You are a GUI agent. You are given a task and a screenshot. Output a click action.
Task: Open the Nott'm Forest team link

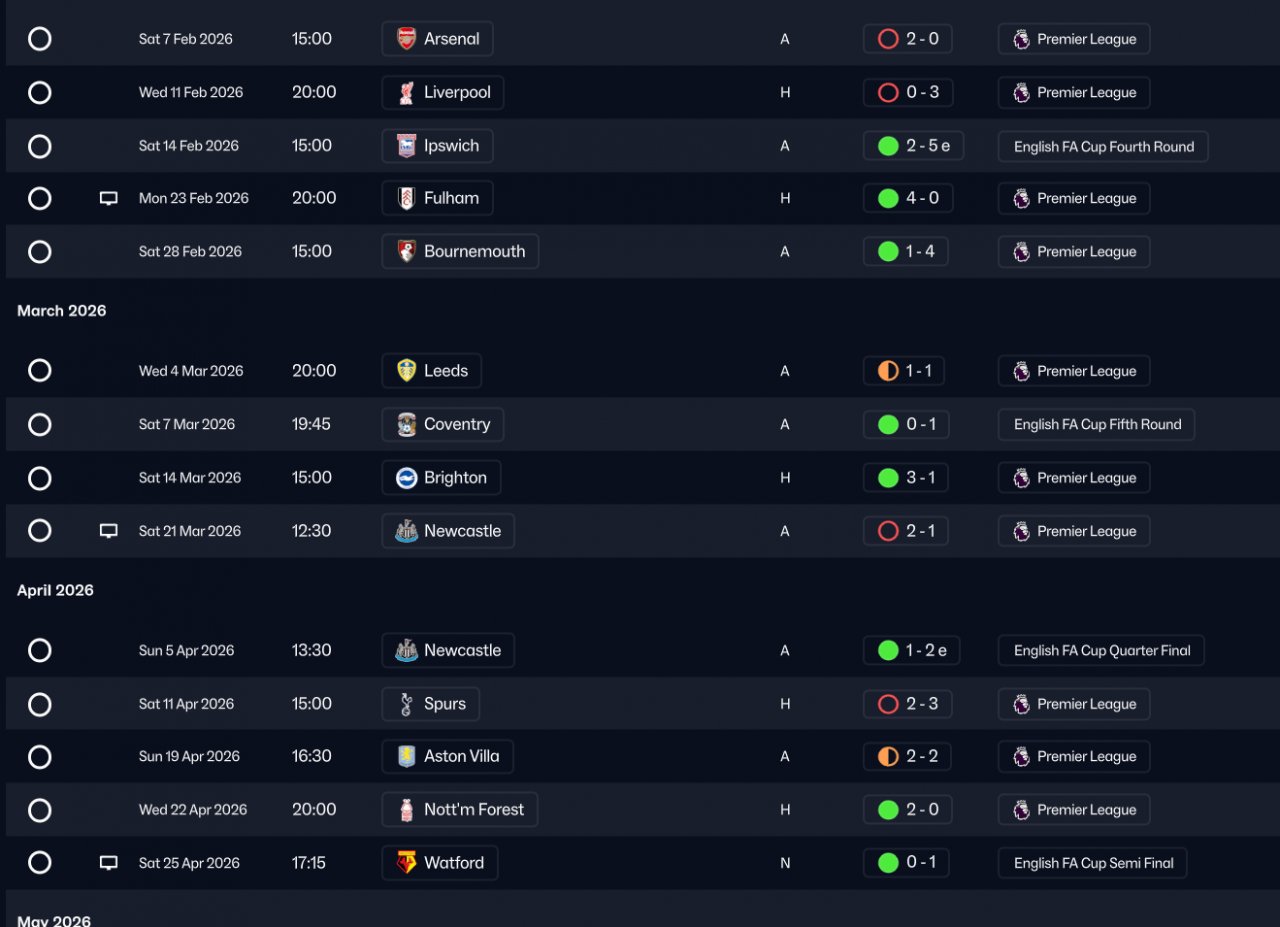pos(473,810)
